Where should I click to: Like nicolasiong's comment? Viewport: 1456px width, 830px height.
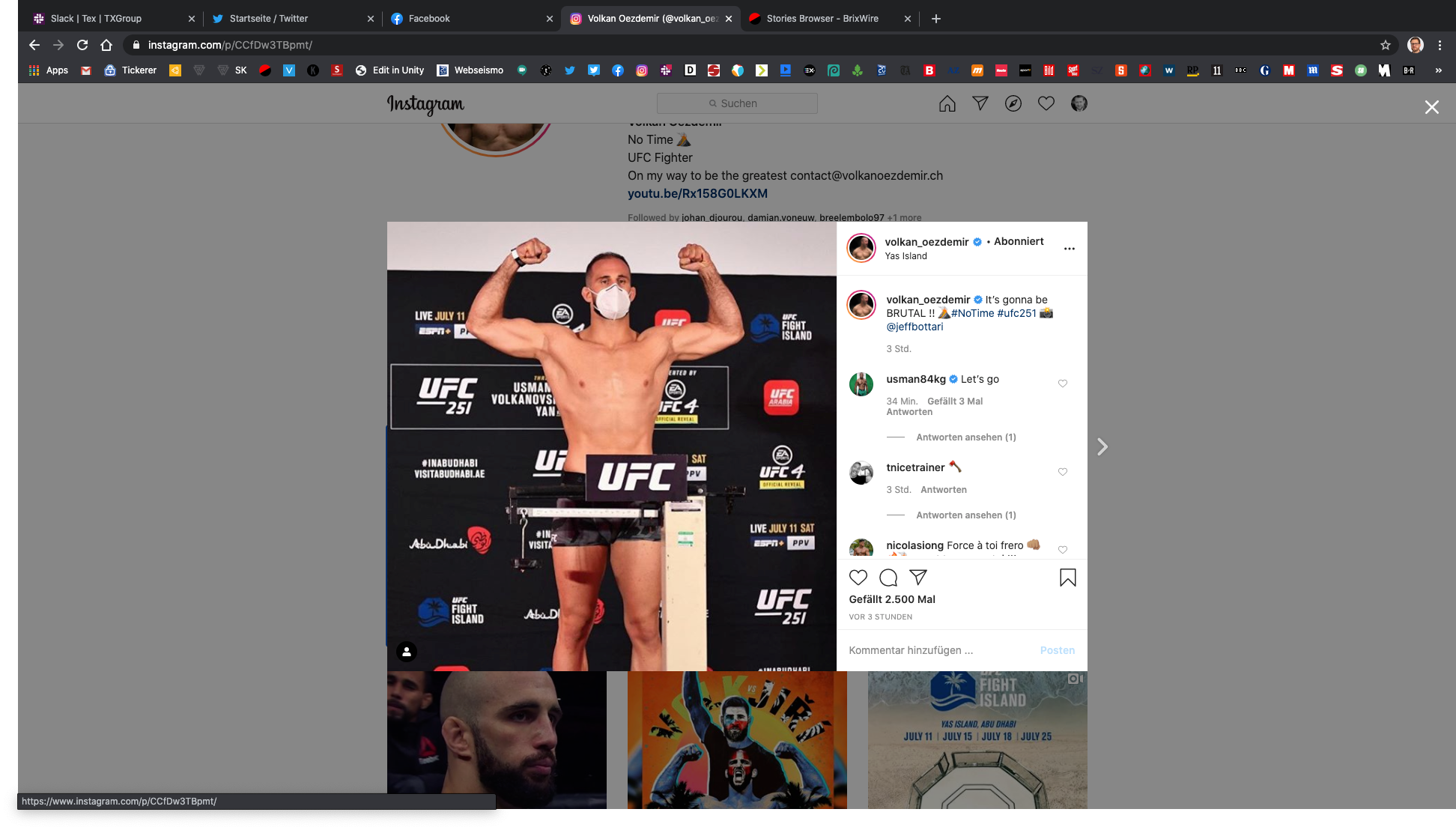[x=1062, y=550]
